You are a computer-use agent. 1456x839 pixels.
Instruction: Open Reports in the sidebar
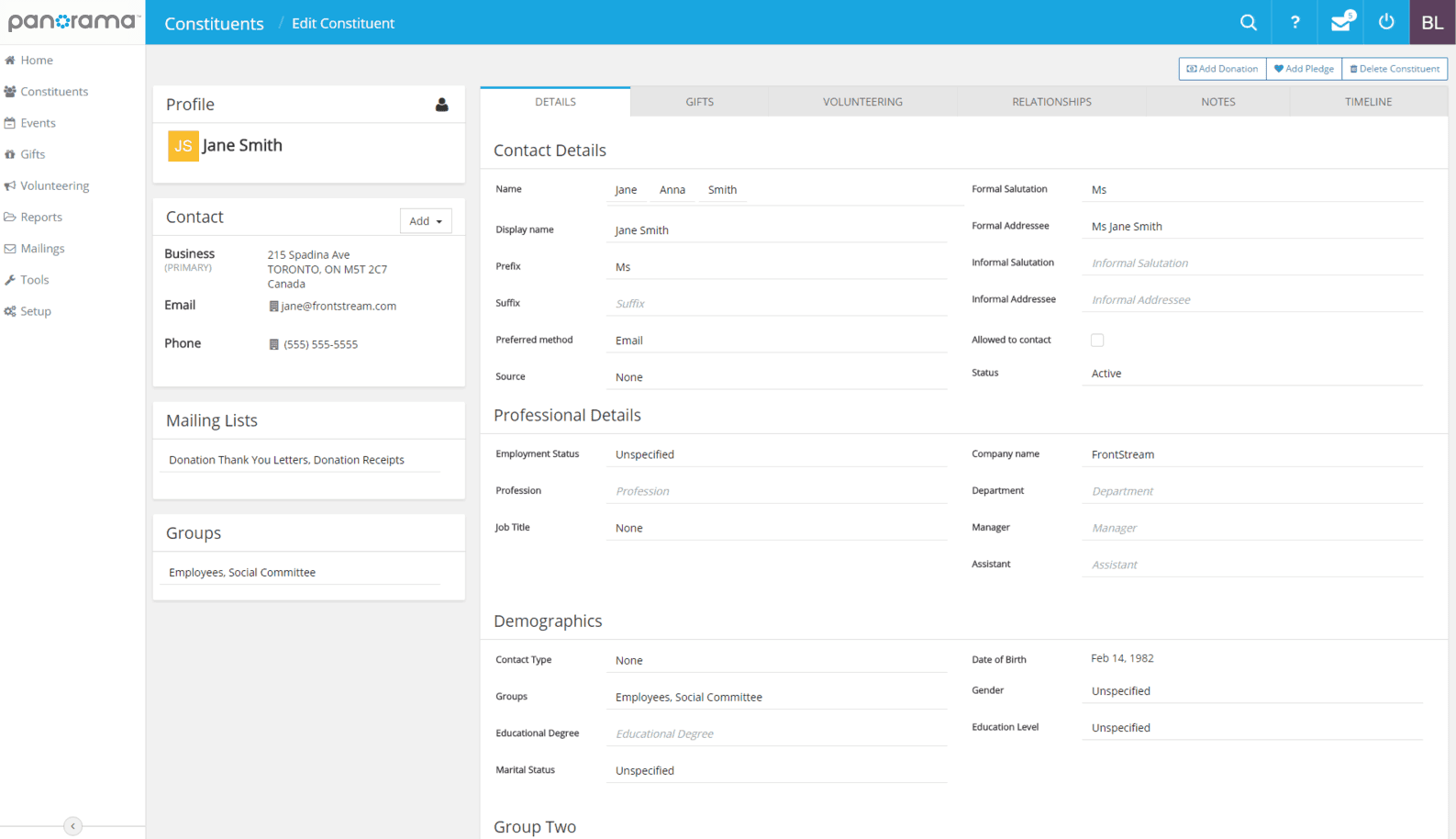(x=41, y=218)
